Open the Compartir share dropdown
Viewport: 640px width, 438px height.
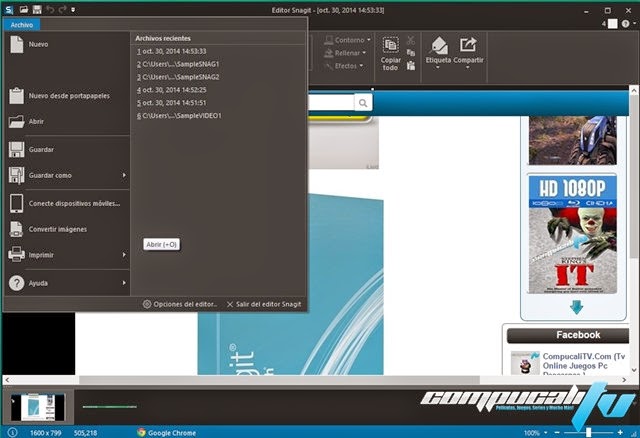468,53
